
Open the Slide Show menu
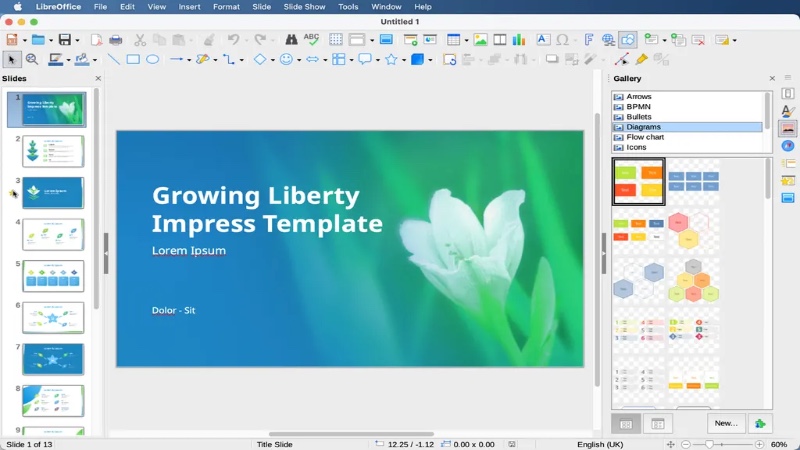[303, 7]
